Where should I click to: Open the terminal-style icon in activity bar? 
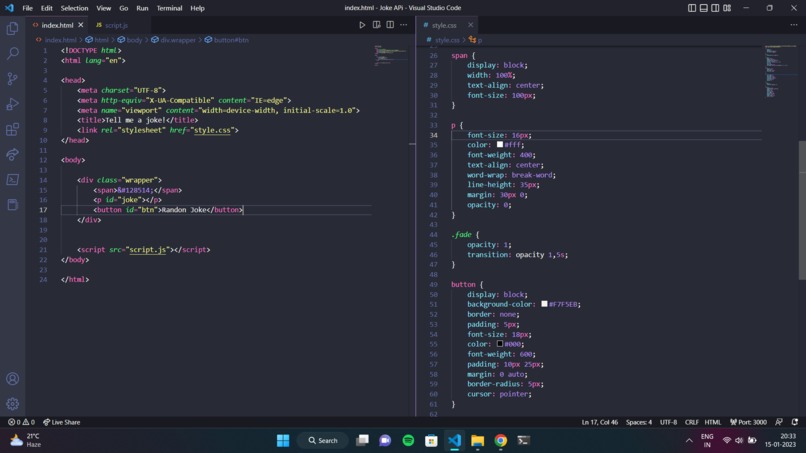[x=12, y=179]
